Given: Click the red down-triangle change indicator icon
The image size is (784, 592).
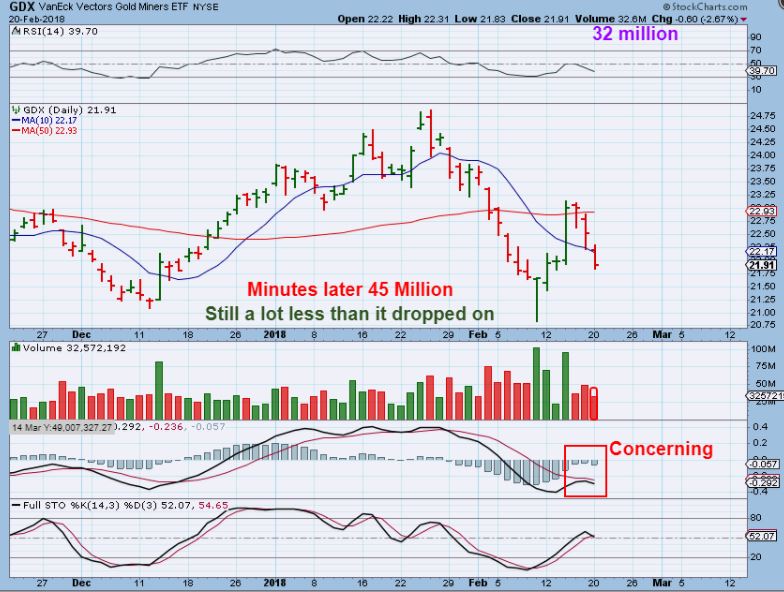Looking at the screenshot, I should pos(744,20).
